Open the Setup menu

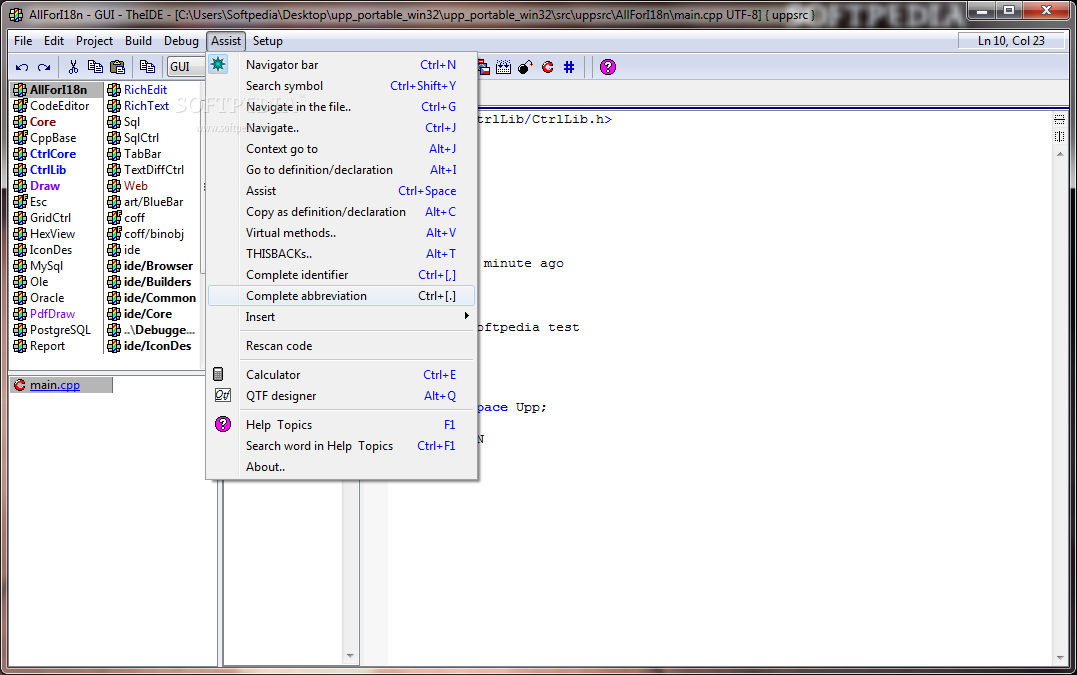click(x=267, y=41)
